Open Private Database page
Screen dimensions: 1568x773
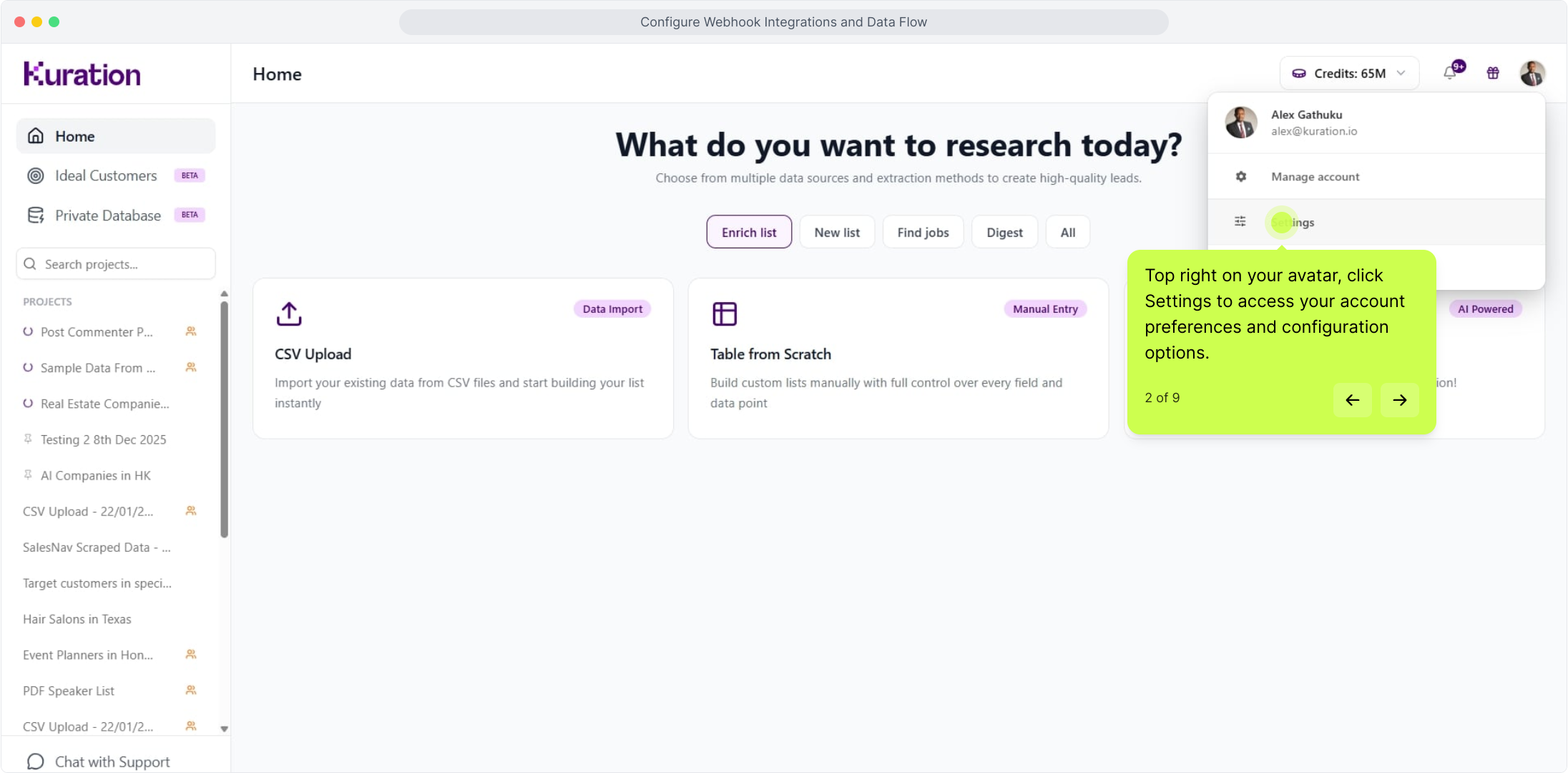point(116,215)
